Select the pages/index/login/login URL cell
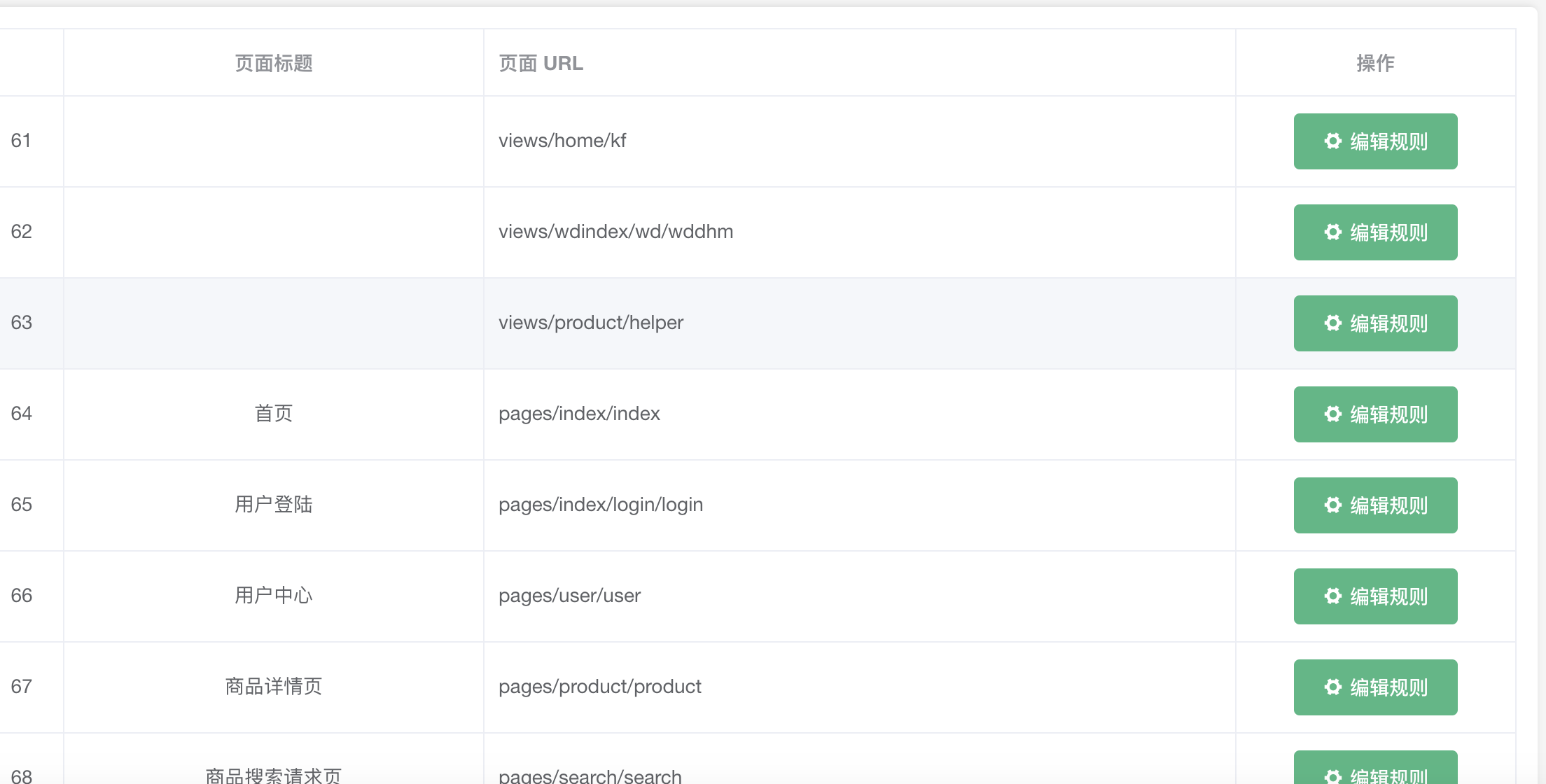 pos(600,505)
